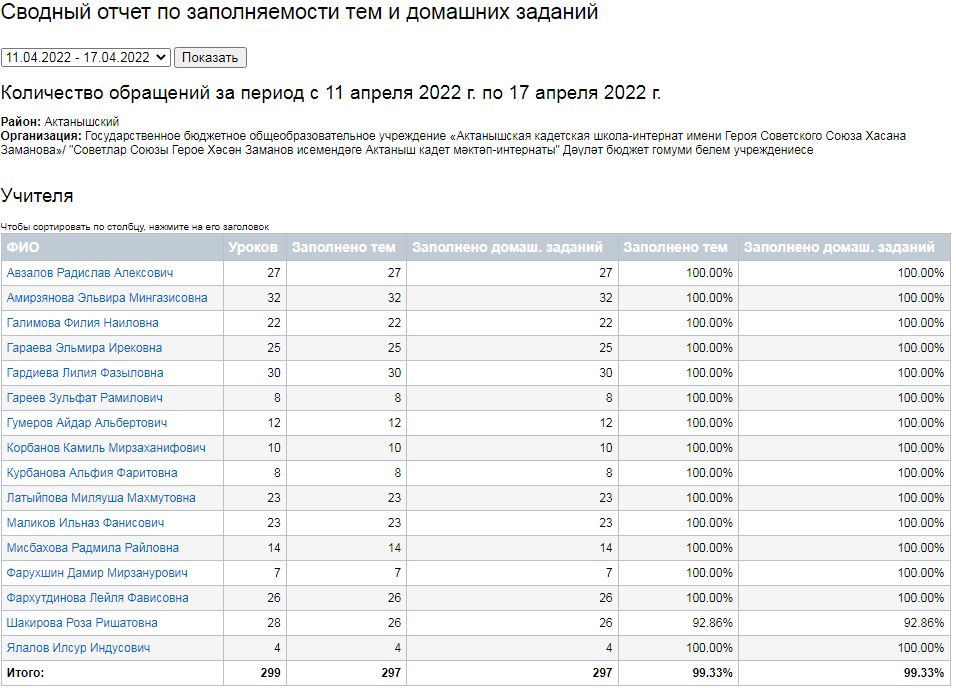Click Фархутдинова Лейля Фависовна link

click(x=97, y=598)
